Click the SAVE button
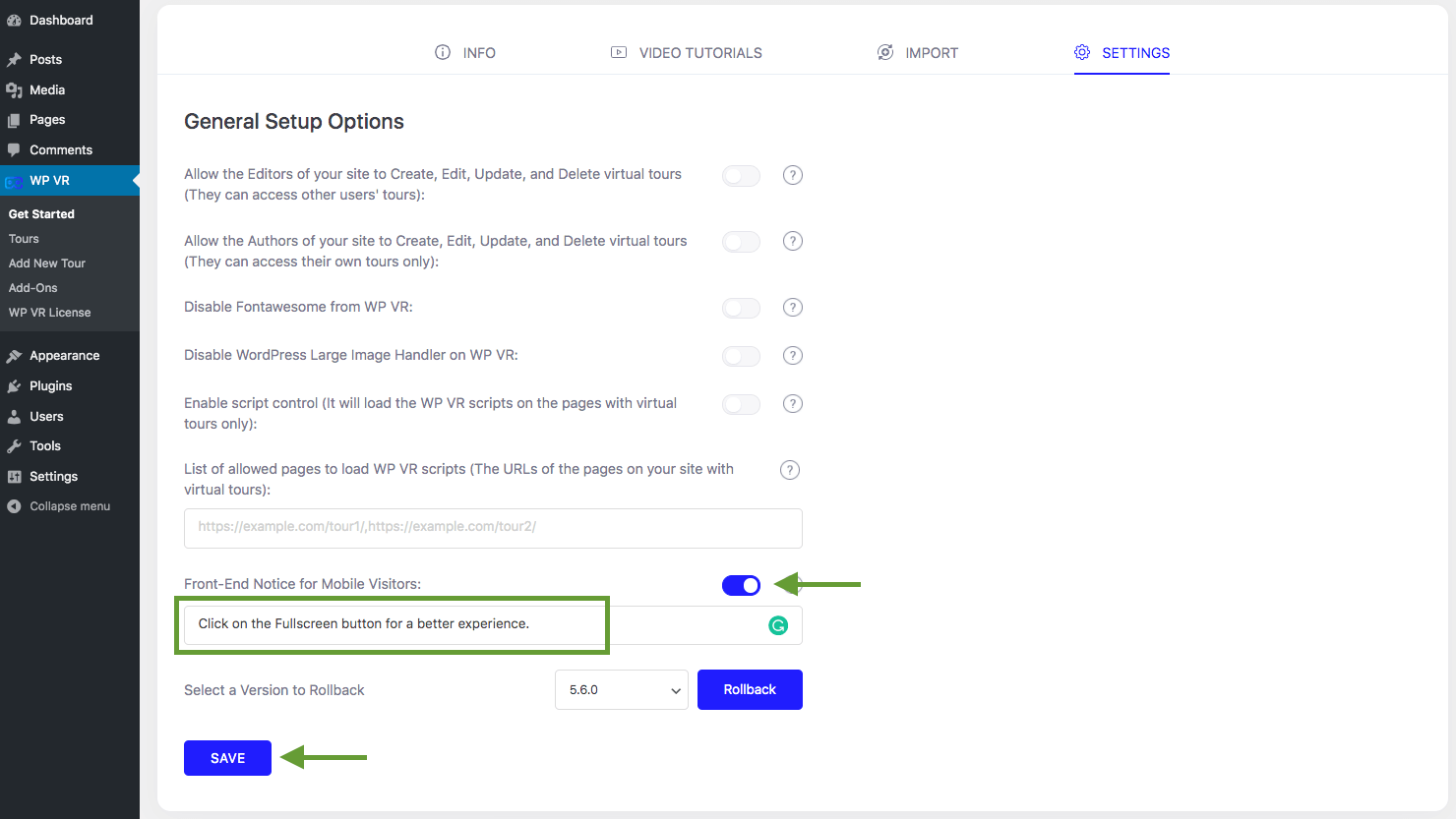The width and height of the screenshot is (1456, 819). [x=227, y=758]
